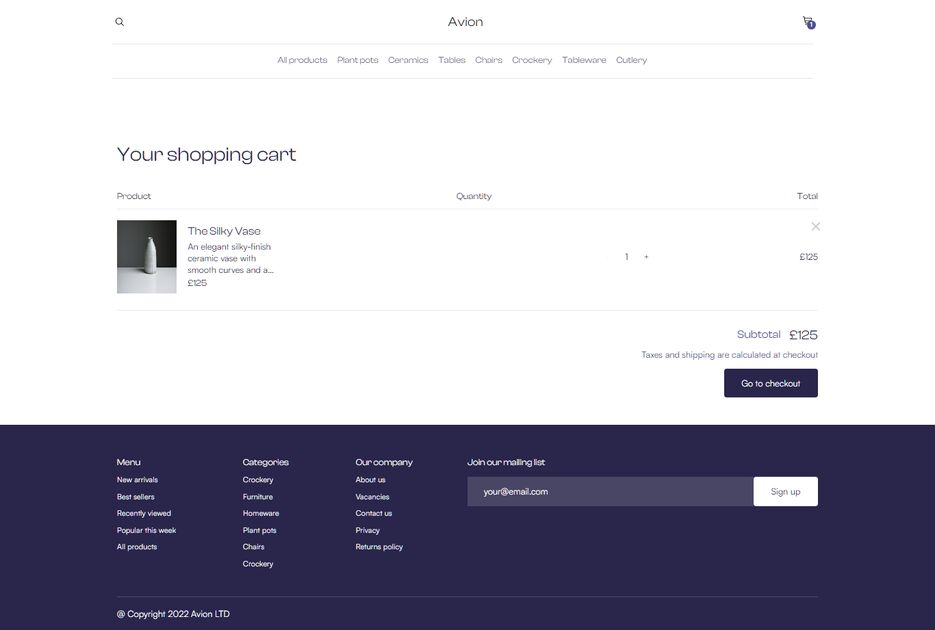The height and width of the screenshot is (630, 935).
Task: Click the Avion logo title
Action: 465,22
